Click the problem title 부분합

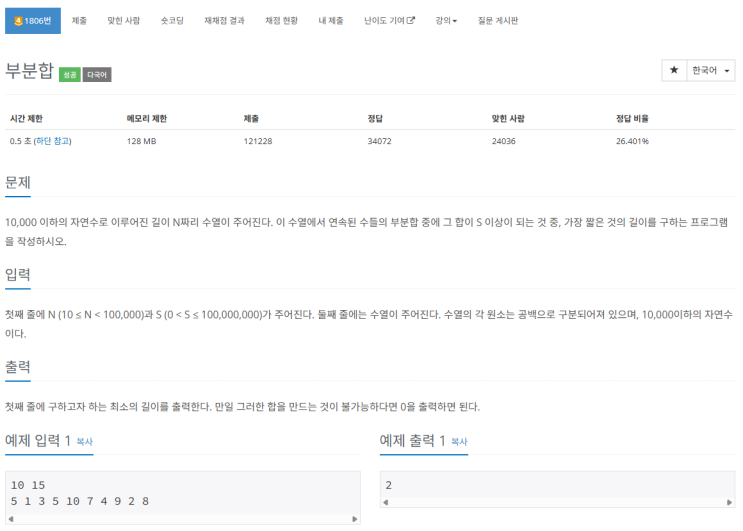(29, 71)
